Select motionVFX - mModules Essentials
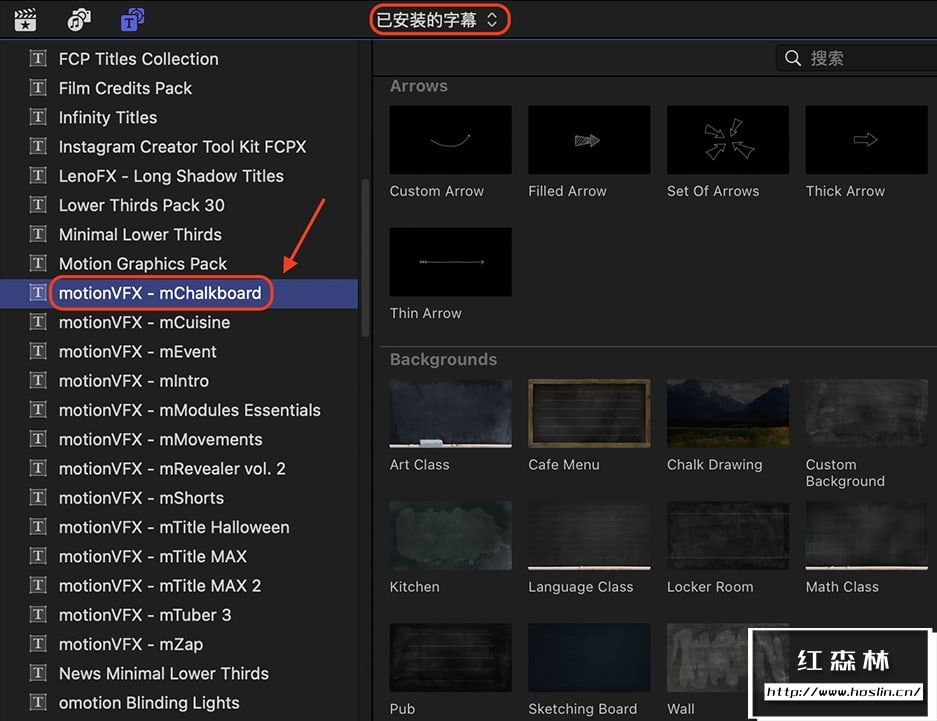937x721 pixels. coord(190,410)
